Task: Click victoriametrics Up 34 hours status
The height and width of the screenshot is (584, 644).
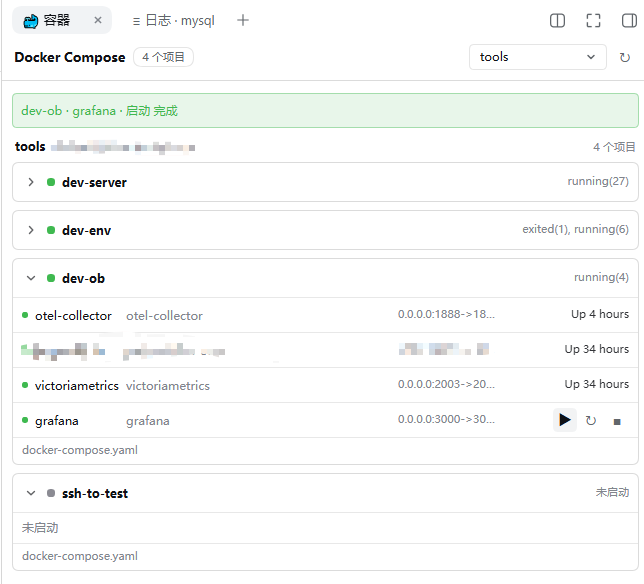Action: click(596, 384)
